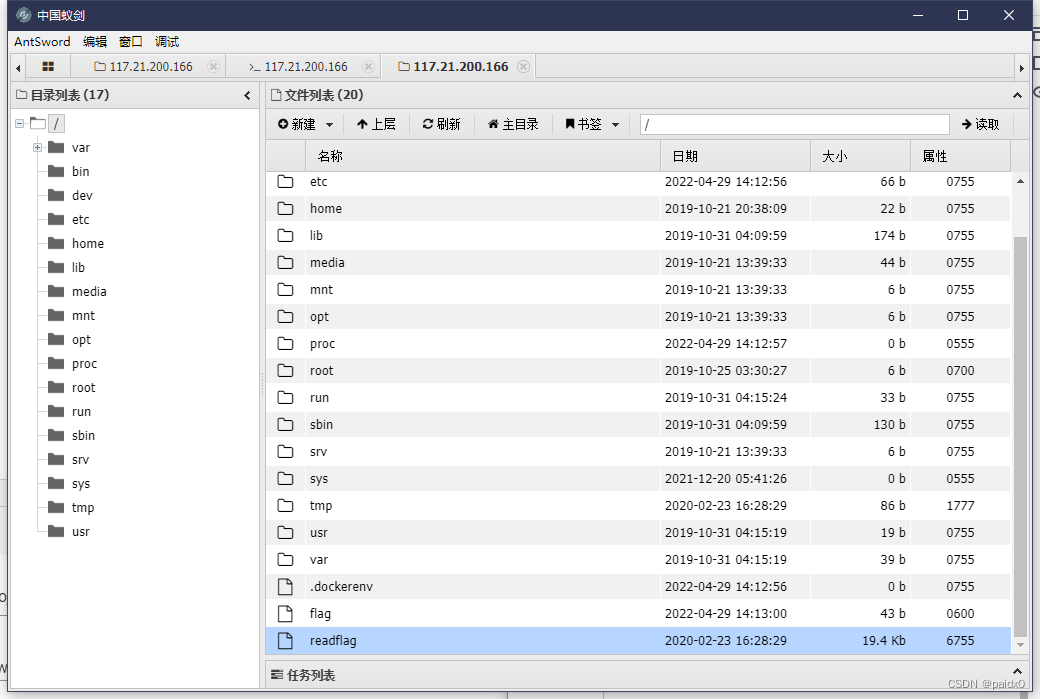Switch to the first 117.21.200.166 folder tab
This screenshot has height=699, width=1040.
click(x=143, y=66)
